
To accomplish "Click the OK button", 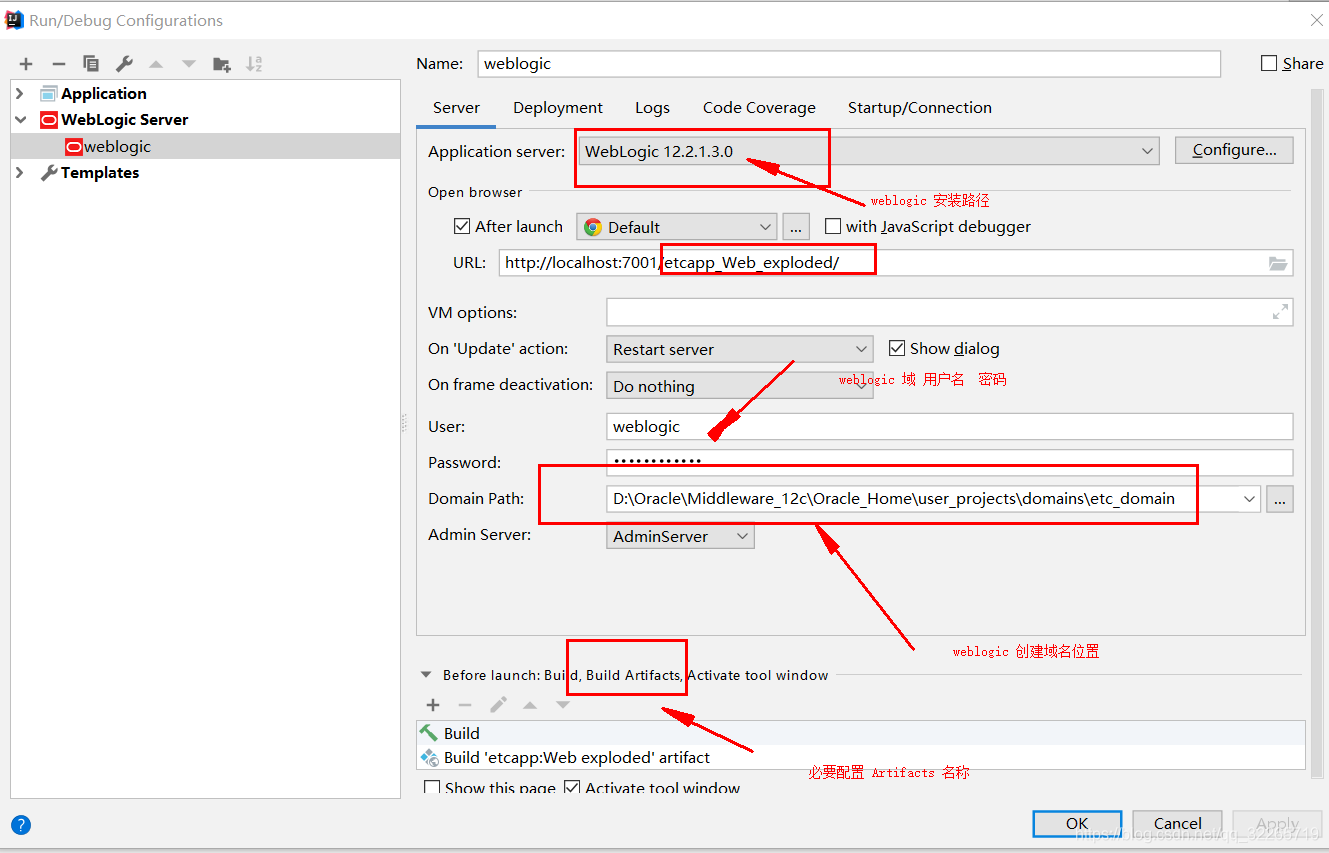I will point(1077,824).
